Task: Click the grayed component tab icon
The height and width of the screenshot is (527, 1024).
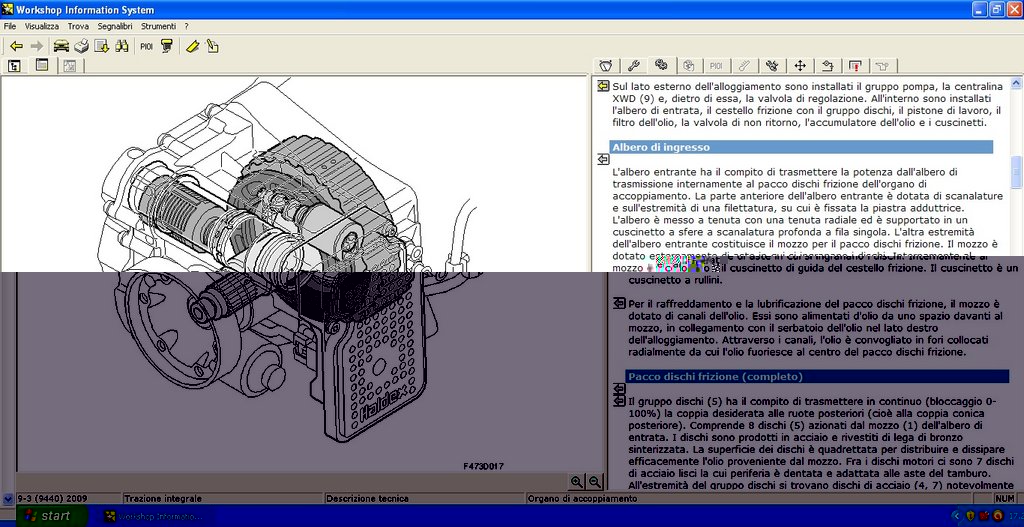Action: (688, 65)
